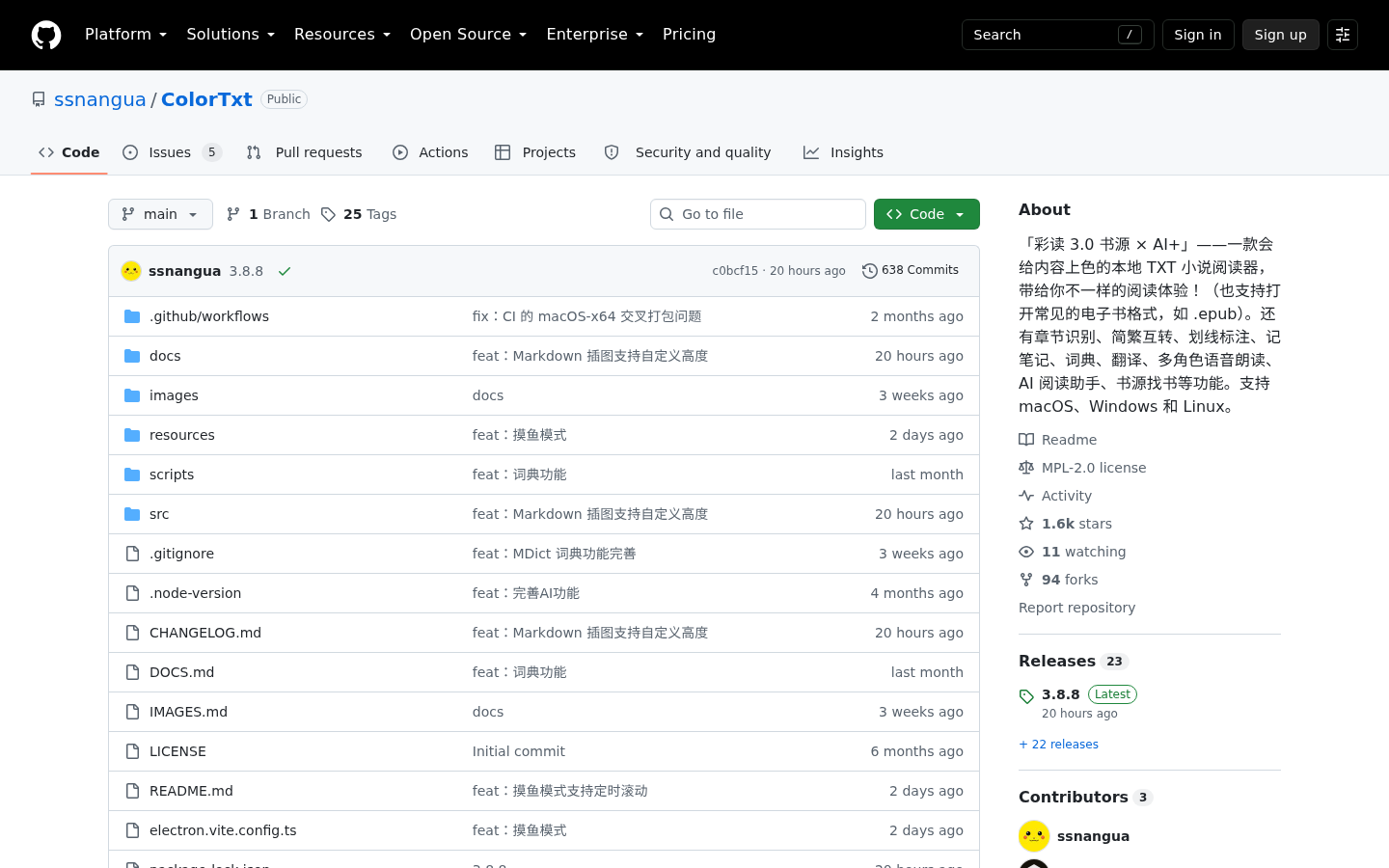Open the green Code dropdown button
The image size is (1389, 868).
pos(927,214)
